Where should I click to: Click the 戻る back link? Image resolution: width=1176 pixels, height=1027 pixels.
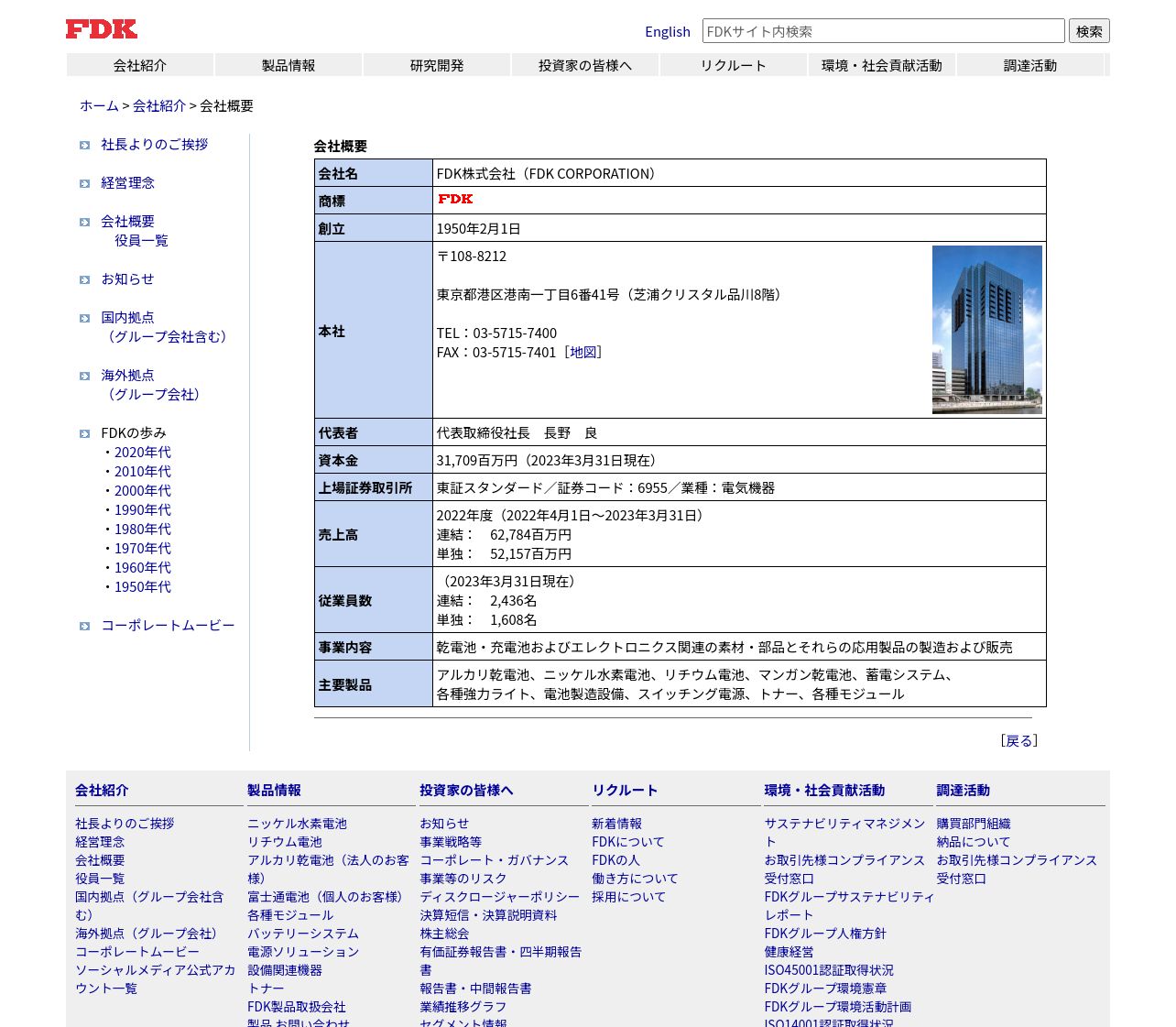pos(1019,741)
